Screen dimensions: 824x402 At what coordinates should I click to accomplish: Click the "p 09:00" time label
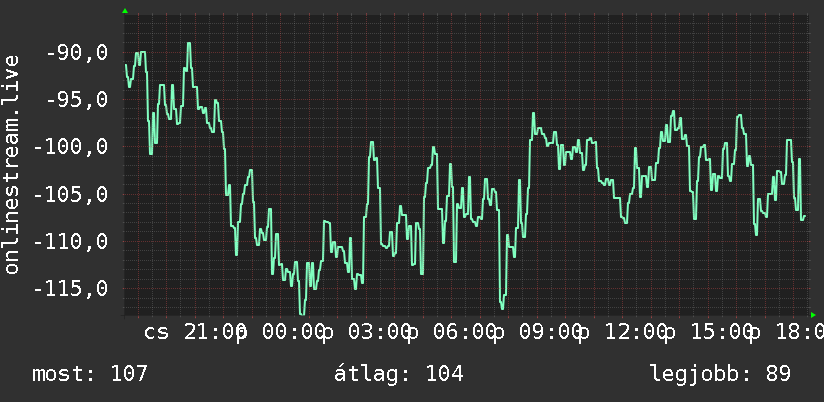(x=540, y=333)
